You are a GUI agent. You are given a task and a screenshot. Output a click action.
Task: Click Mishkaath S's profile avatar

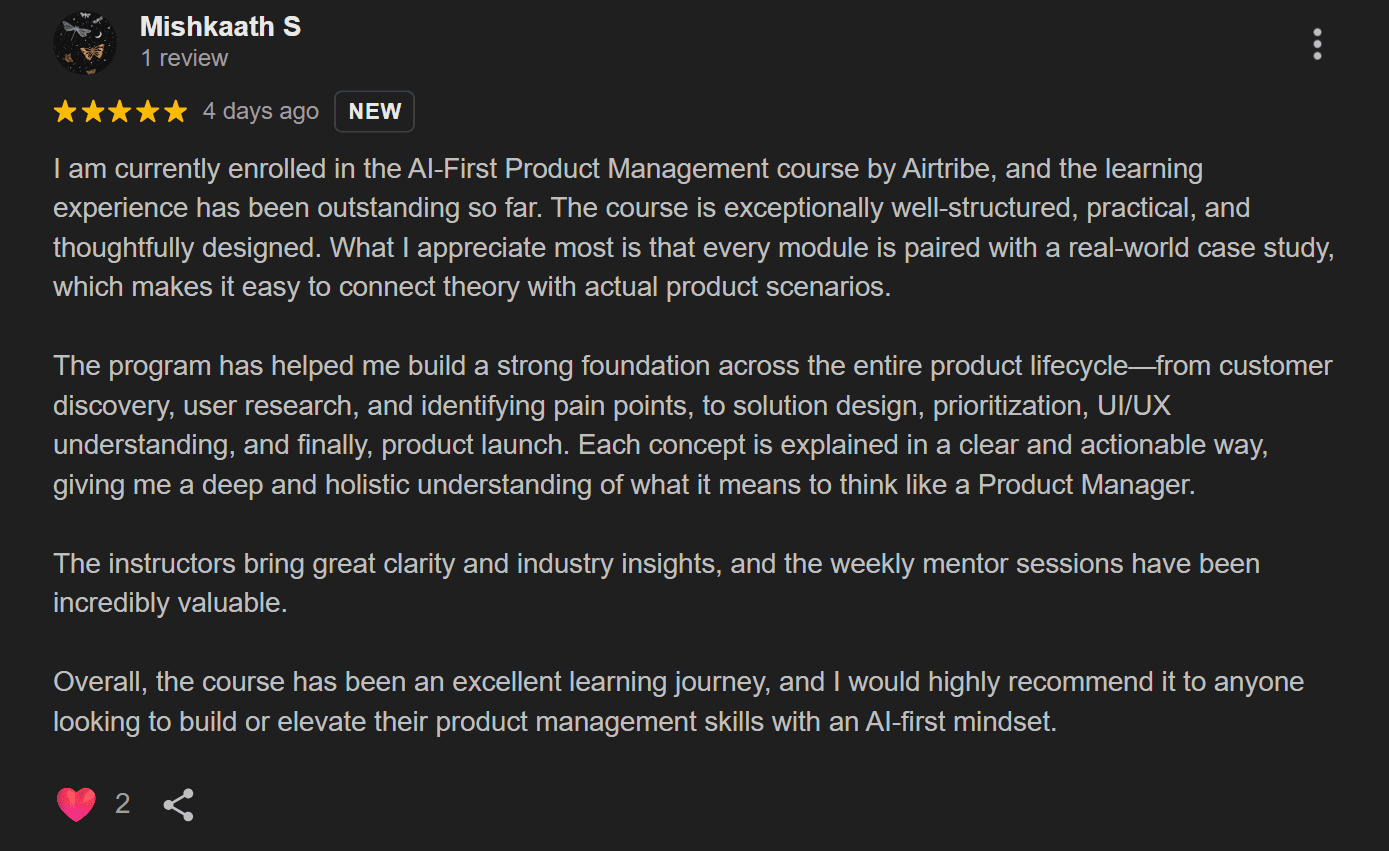[x=85, y=44]
